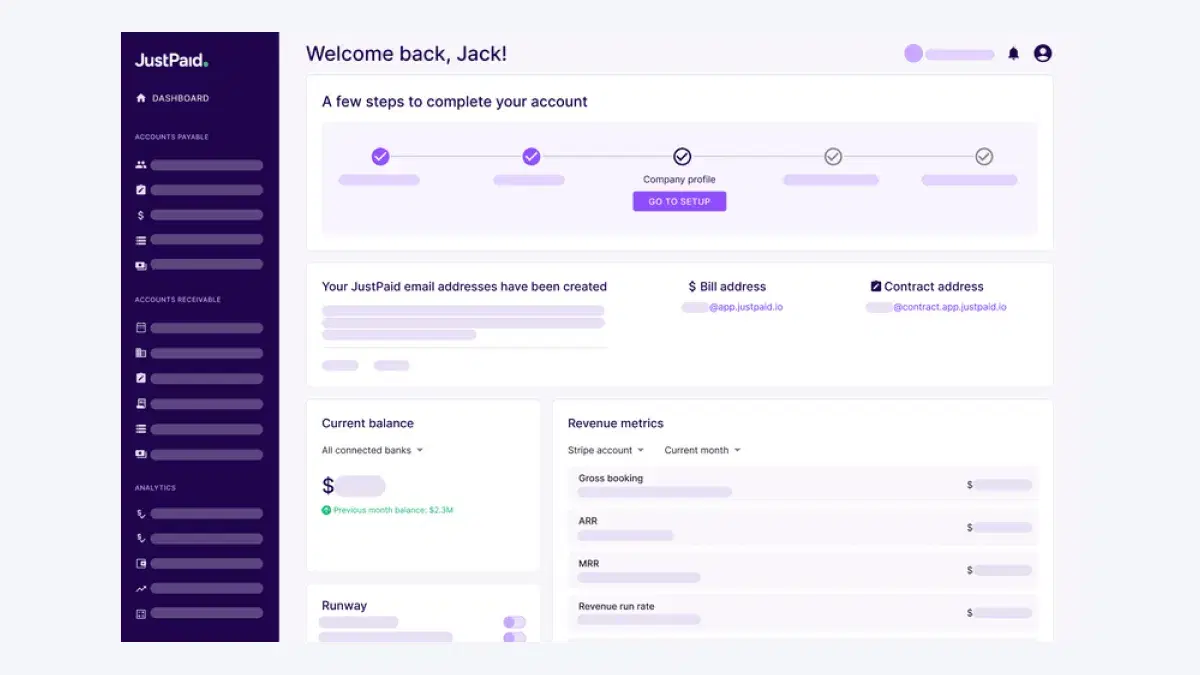1200x675 pixels.
Task: Click the pencil icon under Accounts Receivable
Action: click(141, 378)
